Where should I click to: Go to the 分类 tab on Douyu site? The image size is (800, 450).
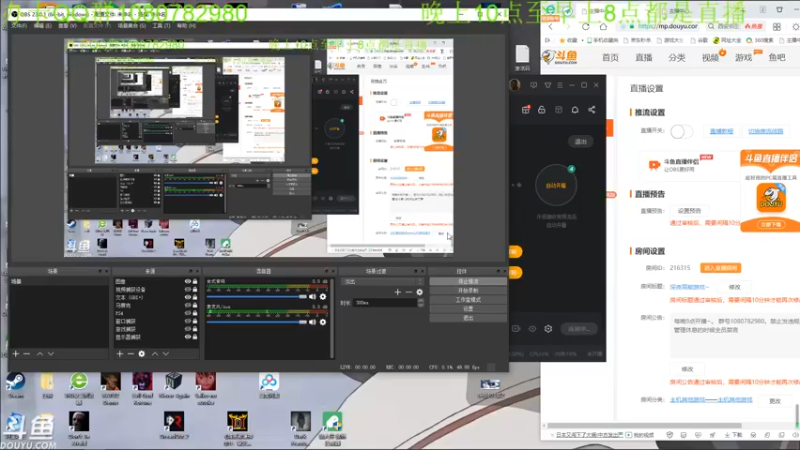pyautogui.click(x=677, y=57)
